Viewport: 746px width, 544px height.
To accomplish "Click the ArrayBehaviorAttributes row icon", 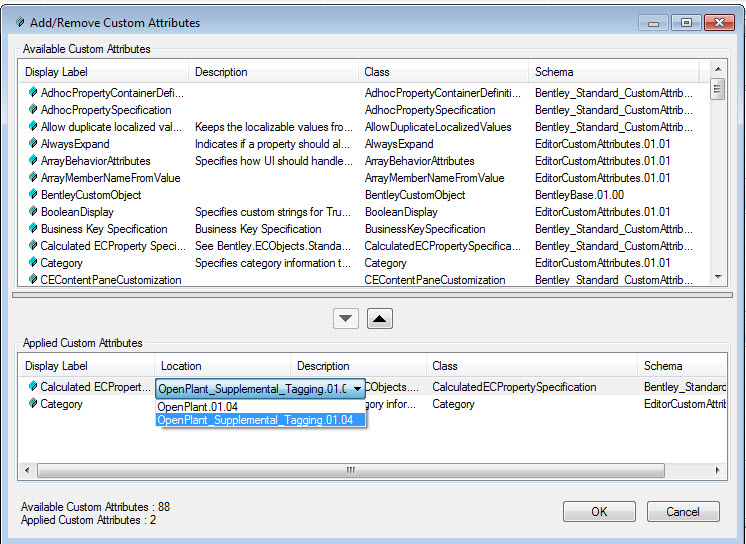I will click(x=33, y=161).
